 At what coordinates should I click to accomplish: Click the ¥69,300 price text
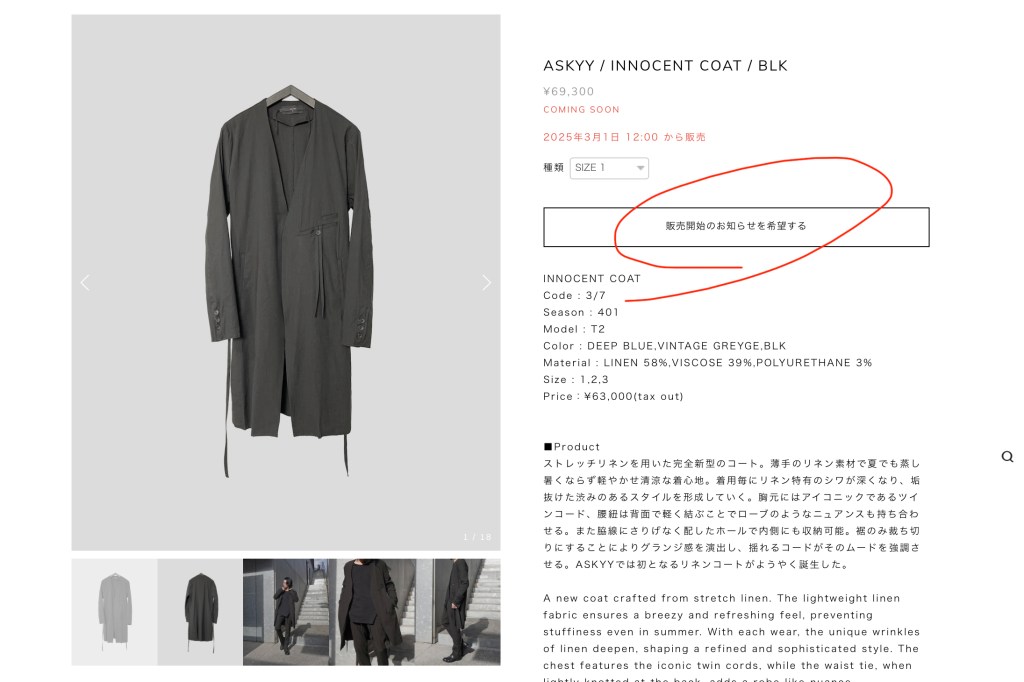[x=569, y=92]
